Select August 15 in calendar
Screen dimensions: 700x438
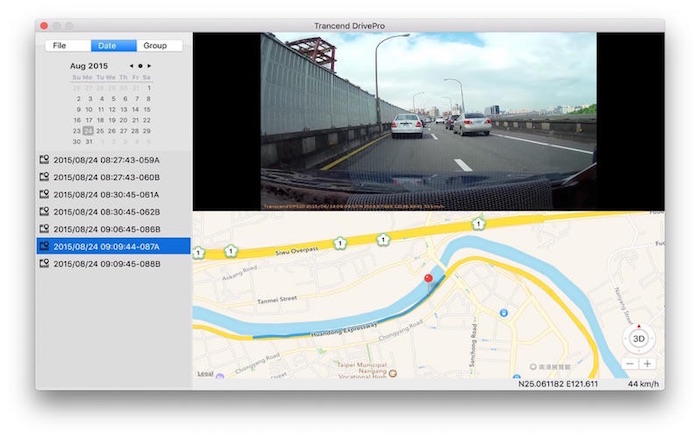coord(147,109)
